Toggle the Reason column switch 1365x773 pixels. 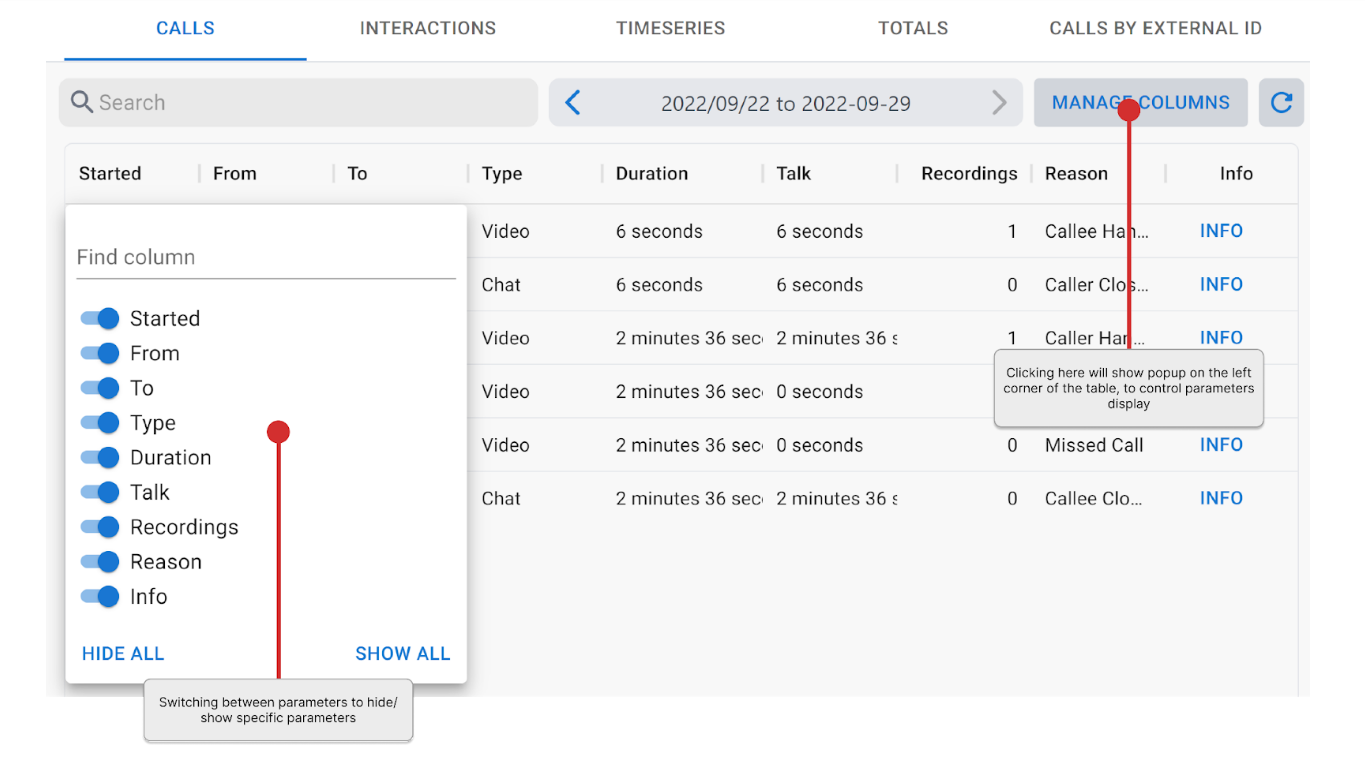(x=100, y=562)
